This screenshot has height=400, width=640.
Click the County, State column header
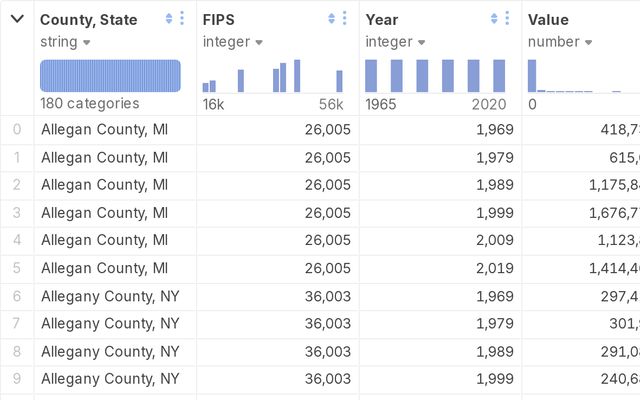tap(89, 20)
